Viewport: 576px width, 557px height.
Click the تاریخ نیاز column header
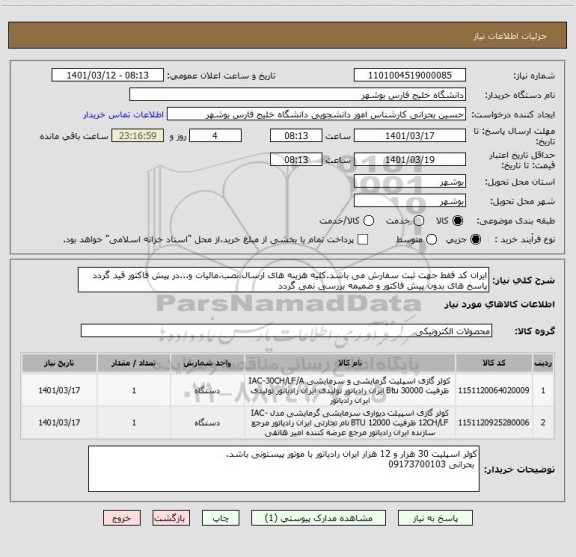[x=59, y=363]
